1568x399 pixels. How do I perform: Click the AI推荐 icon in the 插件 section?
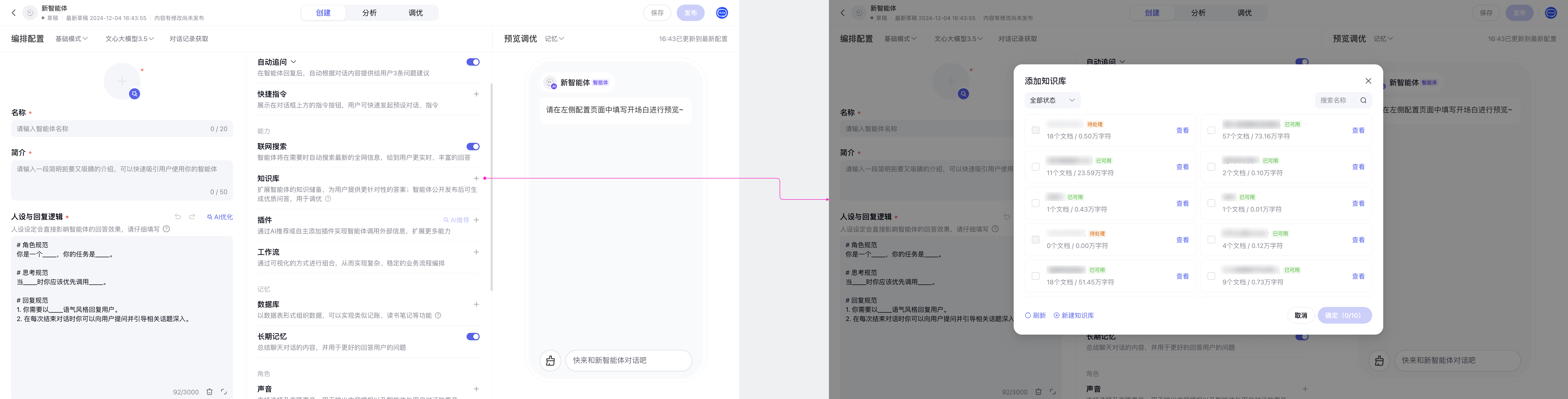click(446, 220)
